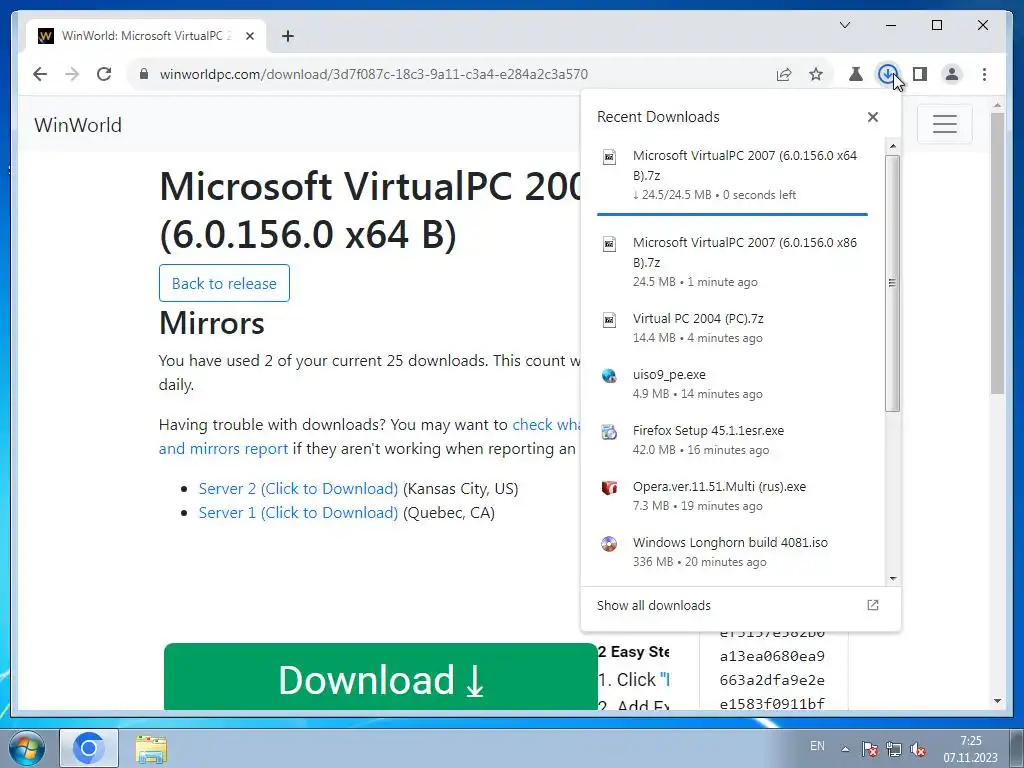Click the page vertical scrollbar thumb
This screenshot has width=1024, height=768.
pos(997,253)
